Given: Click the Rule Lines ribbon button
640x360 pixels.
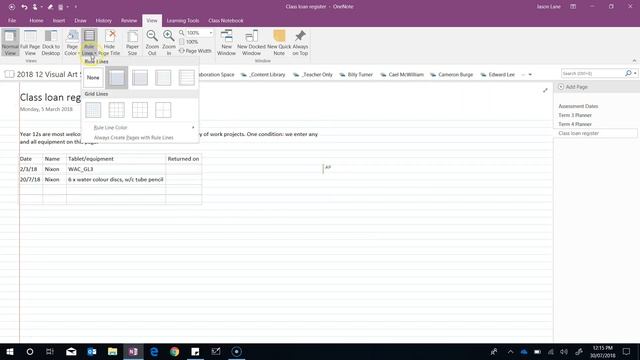Looking at the screenshot, I should (89, 42).
